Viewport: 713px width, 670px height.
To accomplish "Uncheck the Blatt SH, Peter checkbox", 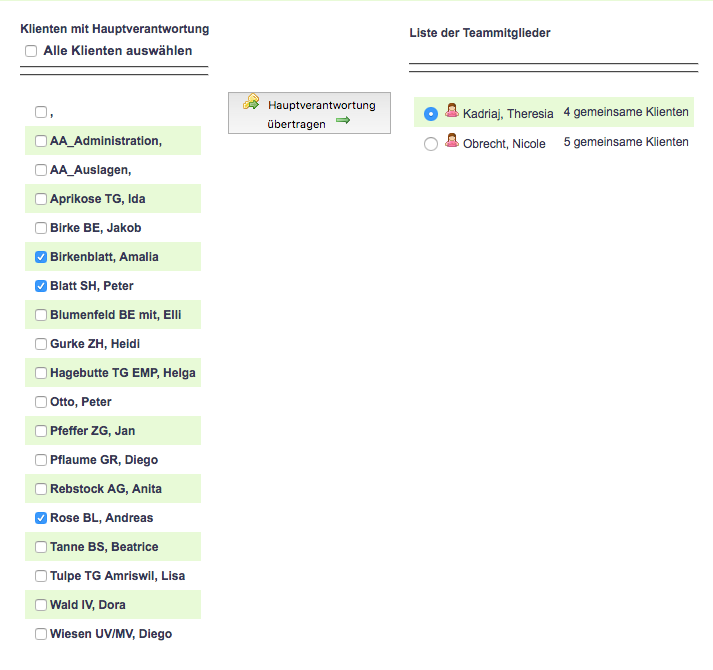I will (41, 286).
